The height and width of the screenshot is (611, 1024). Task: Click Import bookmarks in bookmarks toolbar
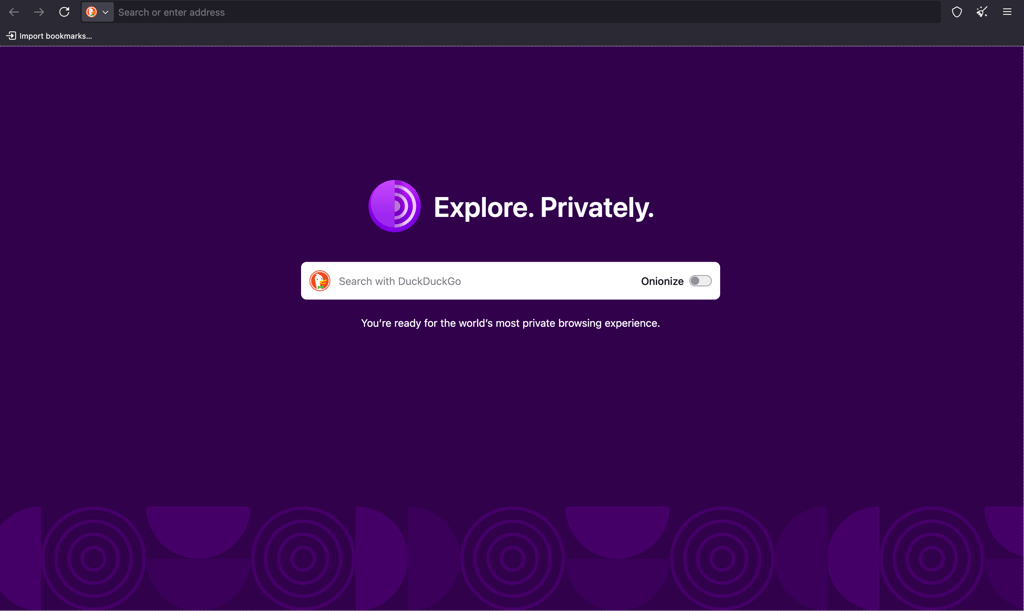pyautogui.click(x=49, y=36)
